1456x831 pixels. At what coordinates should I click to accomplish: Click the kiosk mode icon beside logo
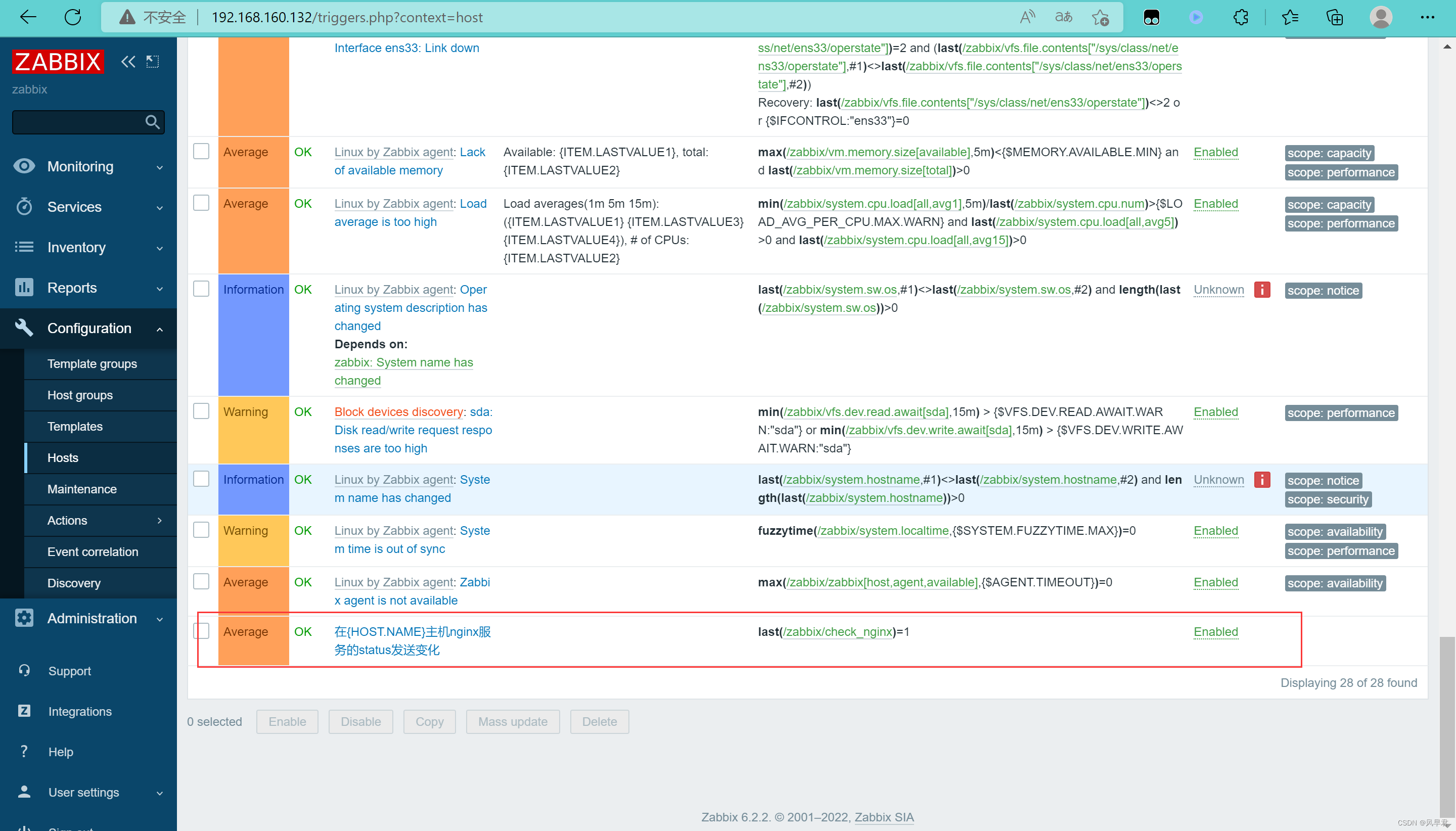click(152, 62)
